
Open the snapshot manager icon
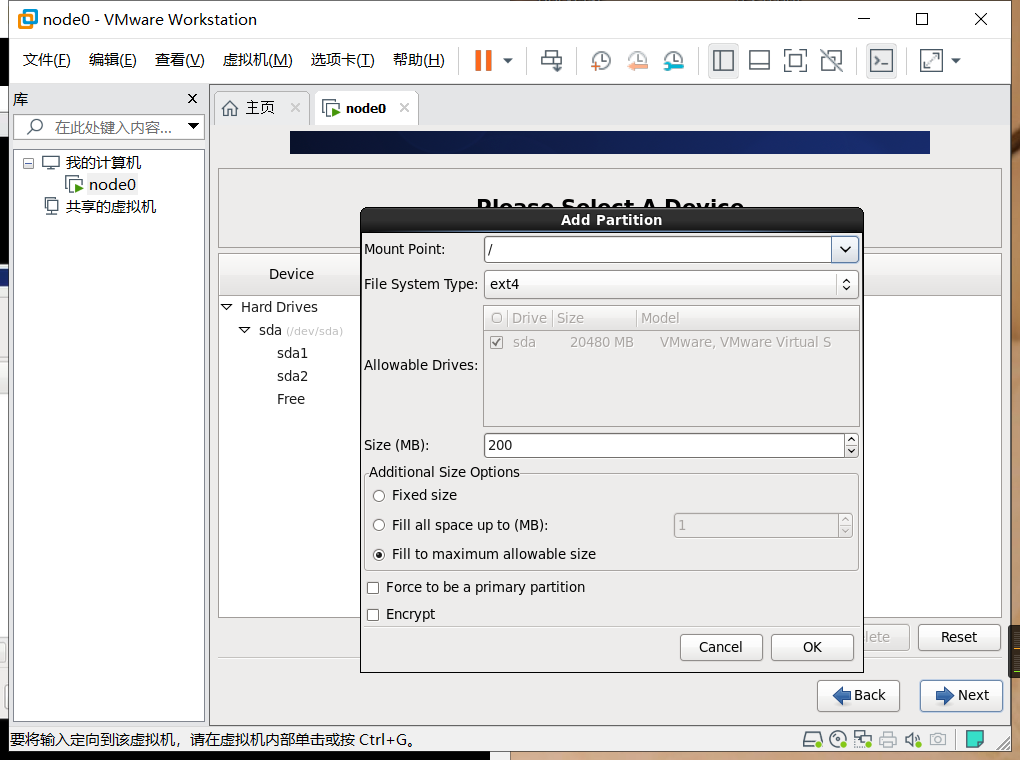coord(673,61)
